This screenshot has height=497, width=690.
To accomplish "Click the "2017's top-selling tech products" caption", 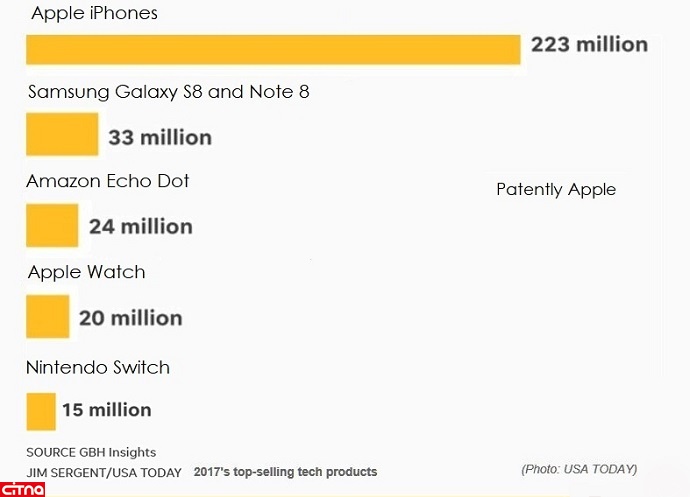I will 285,471.
